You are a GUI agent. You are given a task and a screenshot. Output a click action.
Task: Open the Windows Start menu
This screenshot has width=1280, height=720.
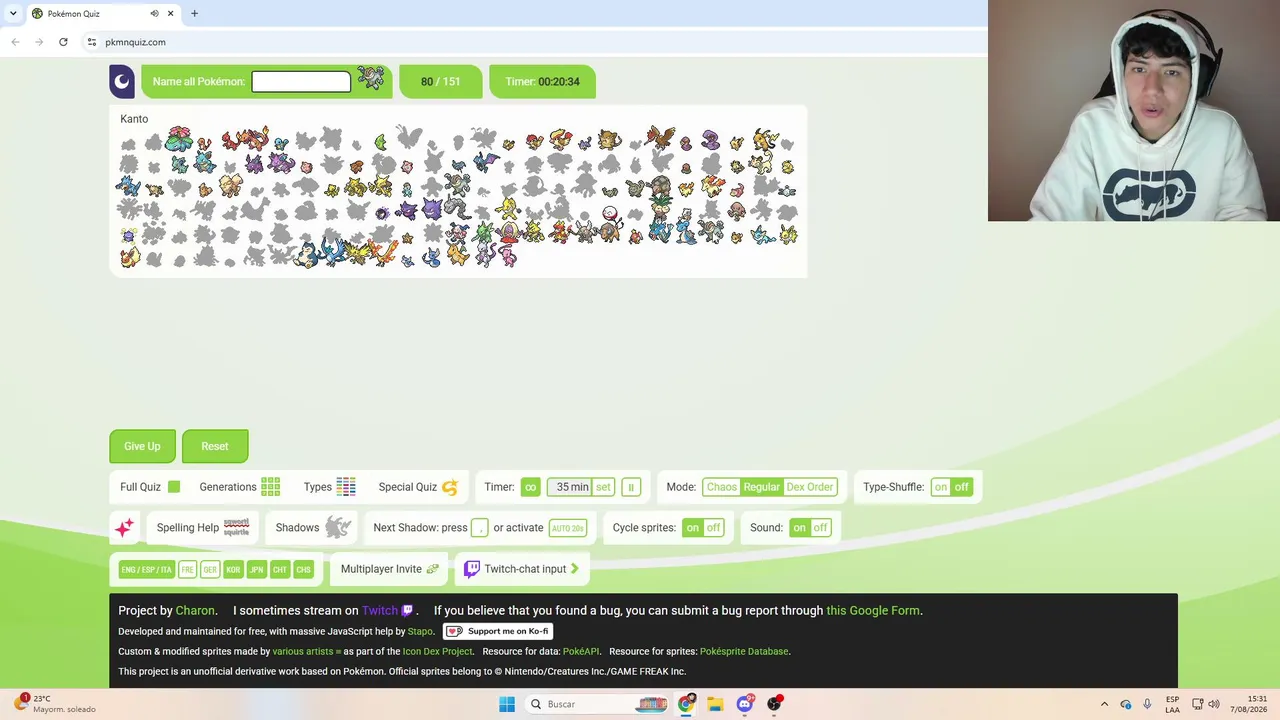(x=507, y=704)
